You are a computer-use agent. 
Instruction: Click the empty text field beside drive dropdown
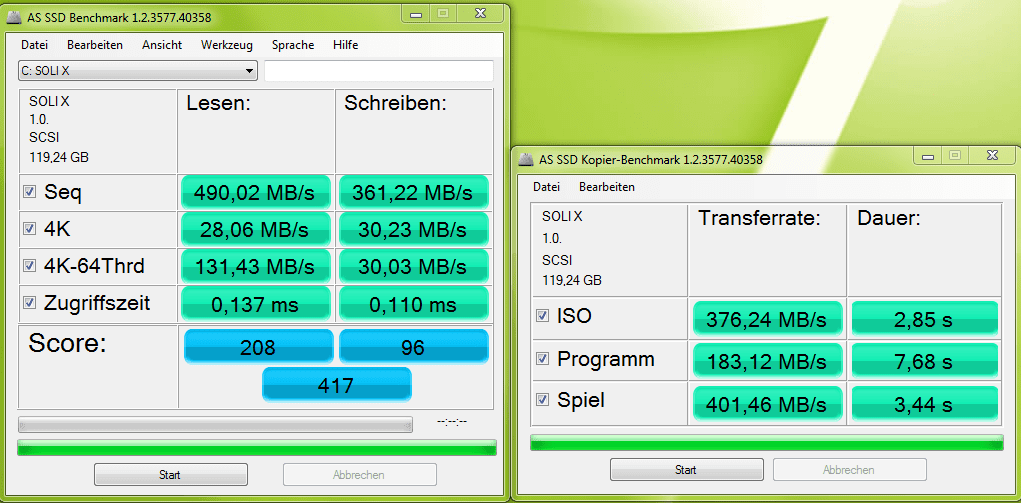[x=378, y=71]
